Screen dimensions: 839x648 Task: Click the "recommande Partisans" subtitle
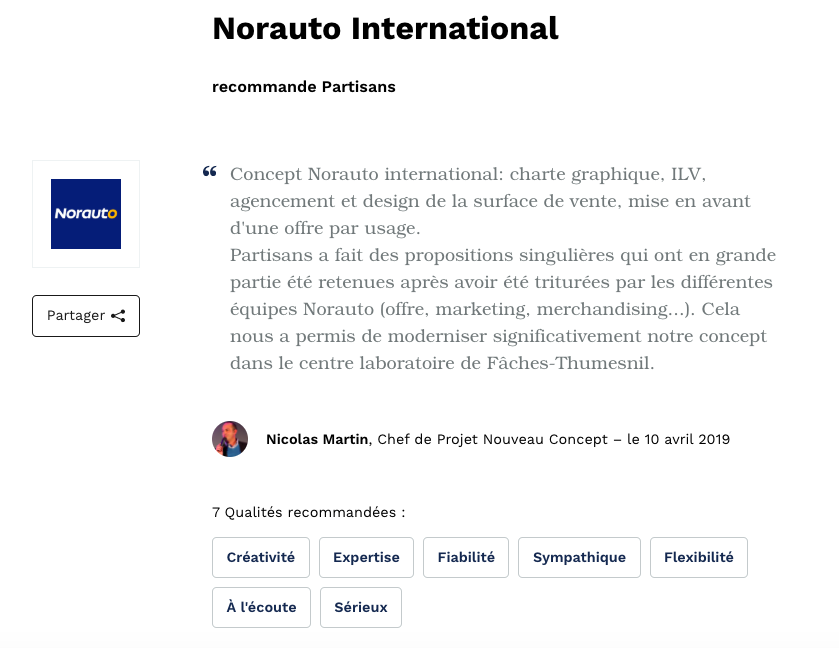(304, 87)
